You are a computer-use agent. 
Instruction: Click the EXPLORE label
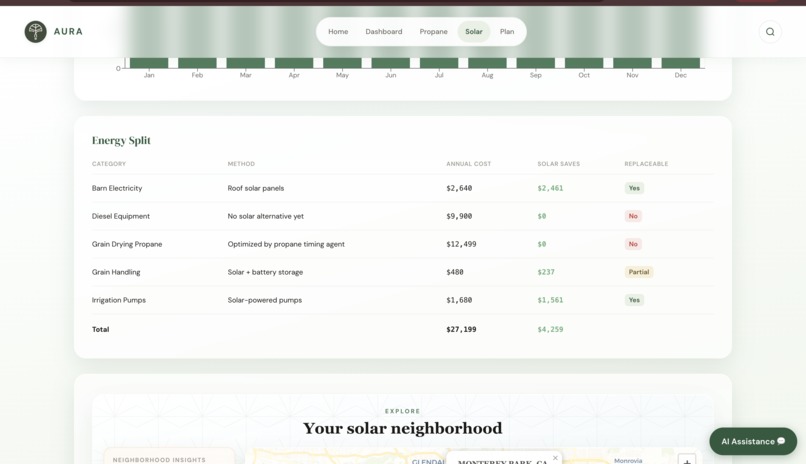click(402, 411)
